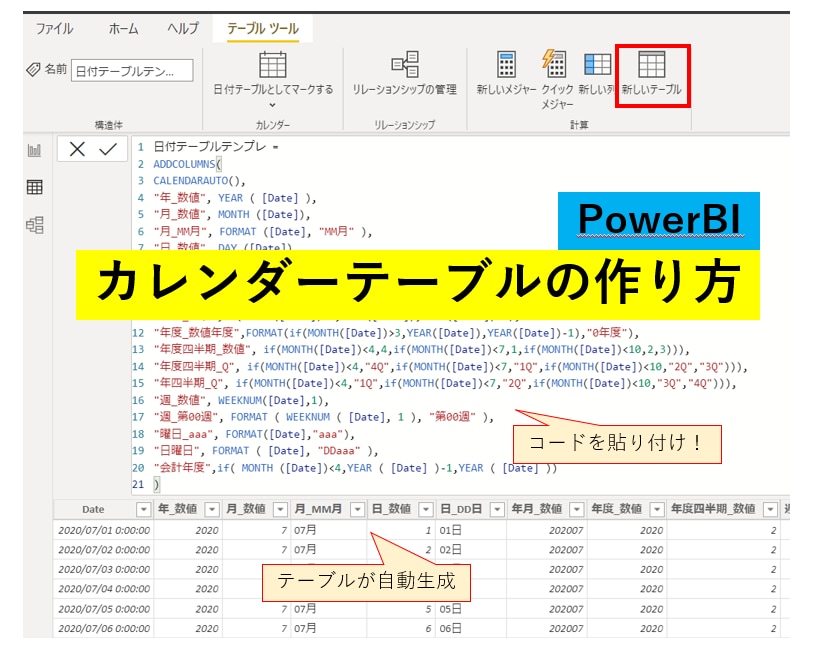830x647 pixels.
Task: Open Manage relationships (リレーションシップの管理)
Action: pyautogui.click(x=405, y=74)
